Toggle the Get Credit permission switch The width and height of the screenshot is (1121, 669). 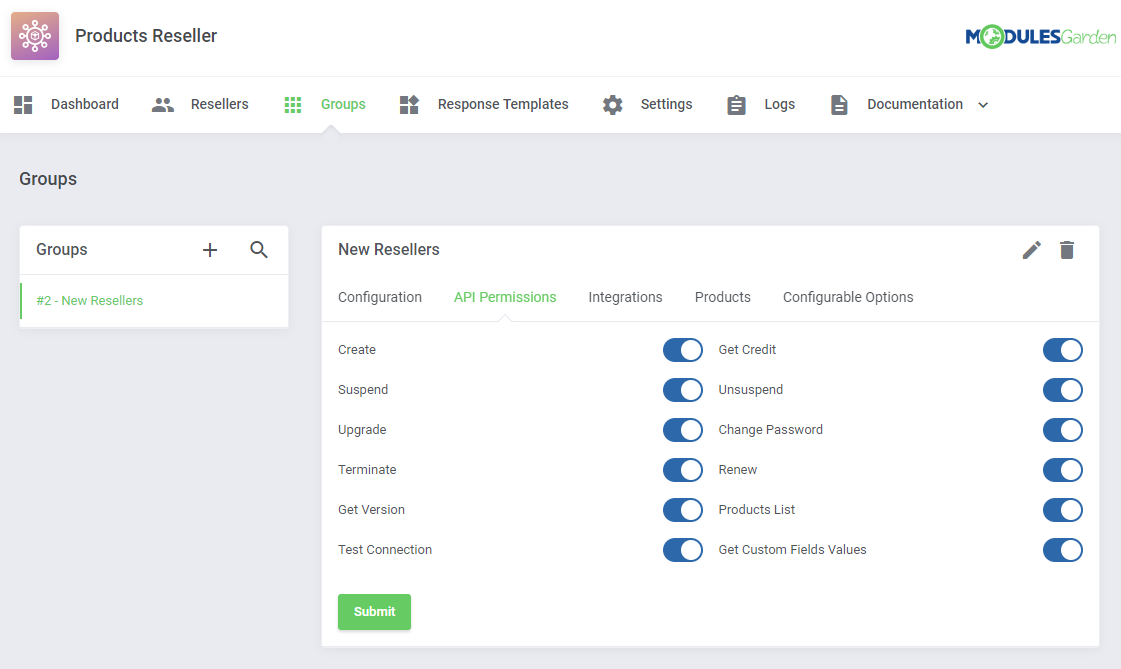pyautogui.click(x=1063, y=350)
